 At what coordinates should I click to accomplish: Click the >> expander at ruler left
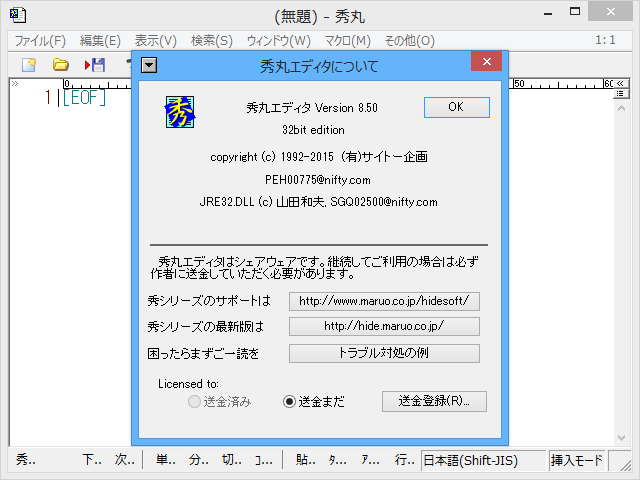[15, 84]
